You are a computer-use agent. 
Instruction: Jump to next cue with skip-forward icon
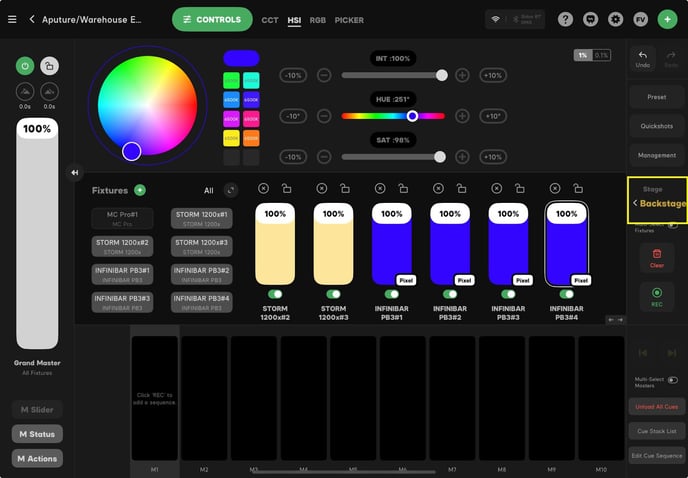tap(671, 352)
